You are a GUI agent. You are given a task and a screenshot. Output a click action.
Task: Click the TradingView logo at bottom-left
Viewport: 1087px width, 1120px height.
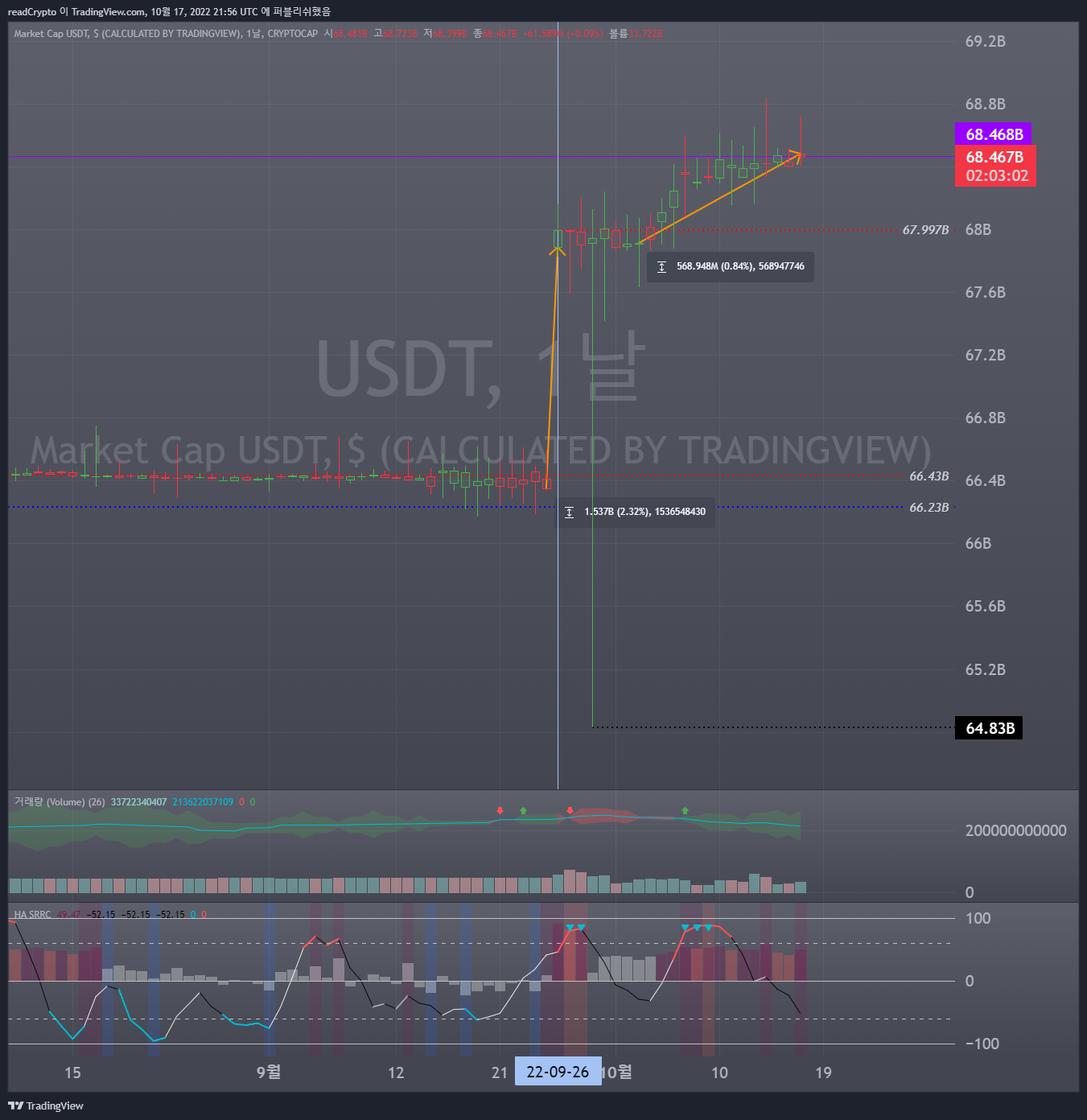click(x=46, y=1106)
